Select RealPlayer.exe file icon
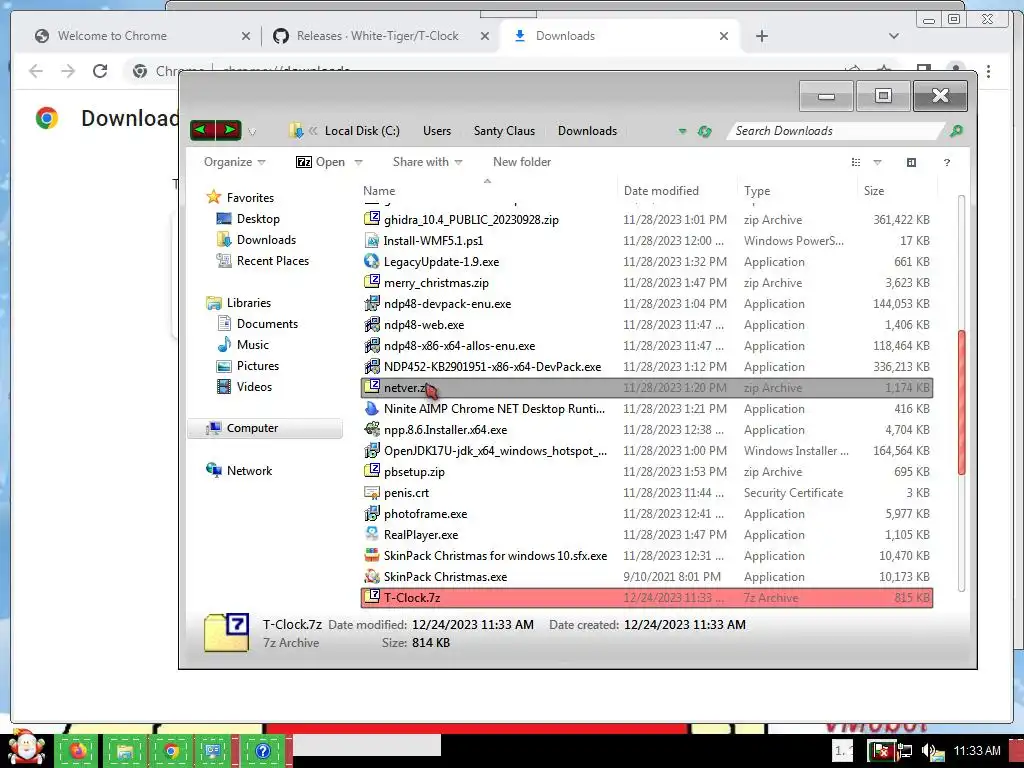The height and width of the screenshot is (768, 1024). pos(372,534)
